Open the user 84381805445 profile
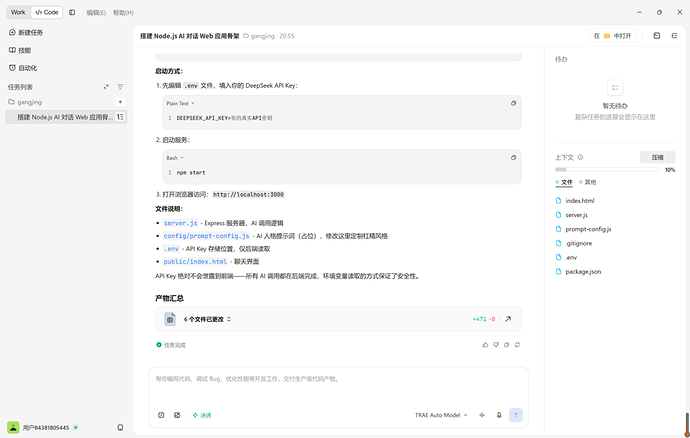 [x=42, y=427]
